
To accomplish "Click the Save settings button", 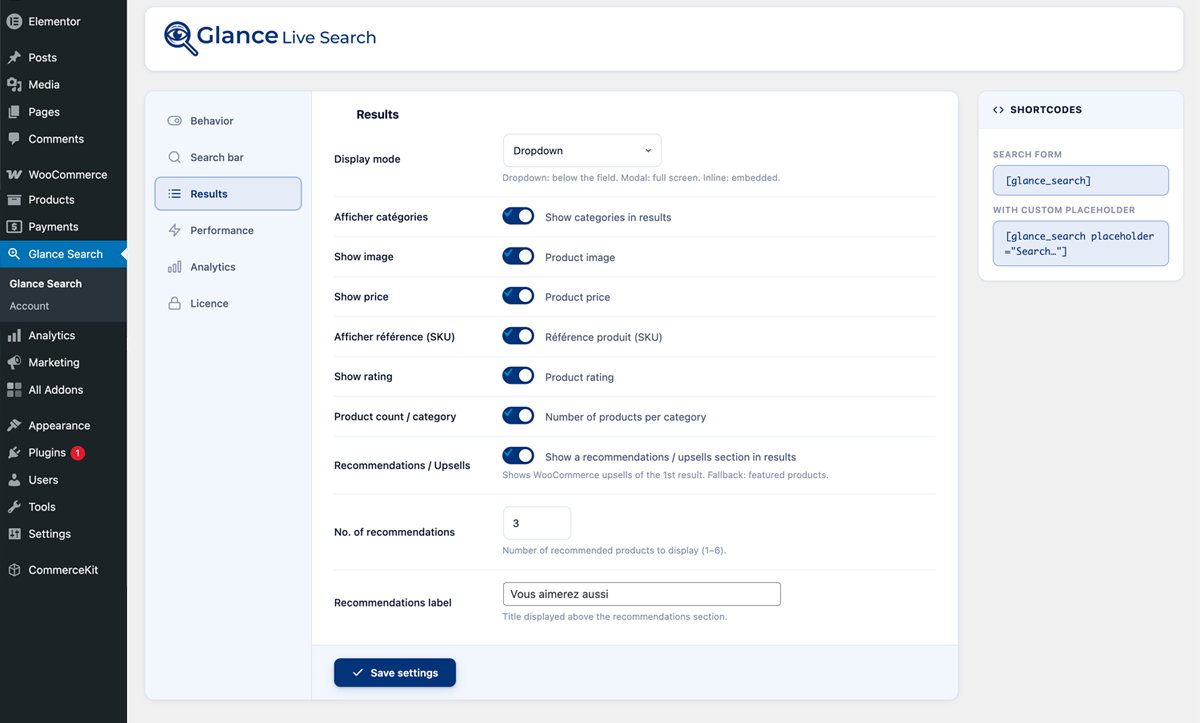I will 394,672.
